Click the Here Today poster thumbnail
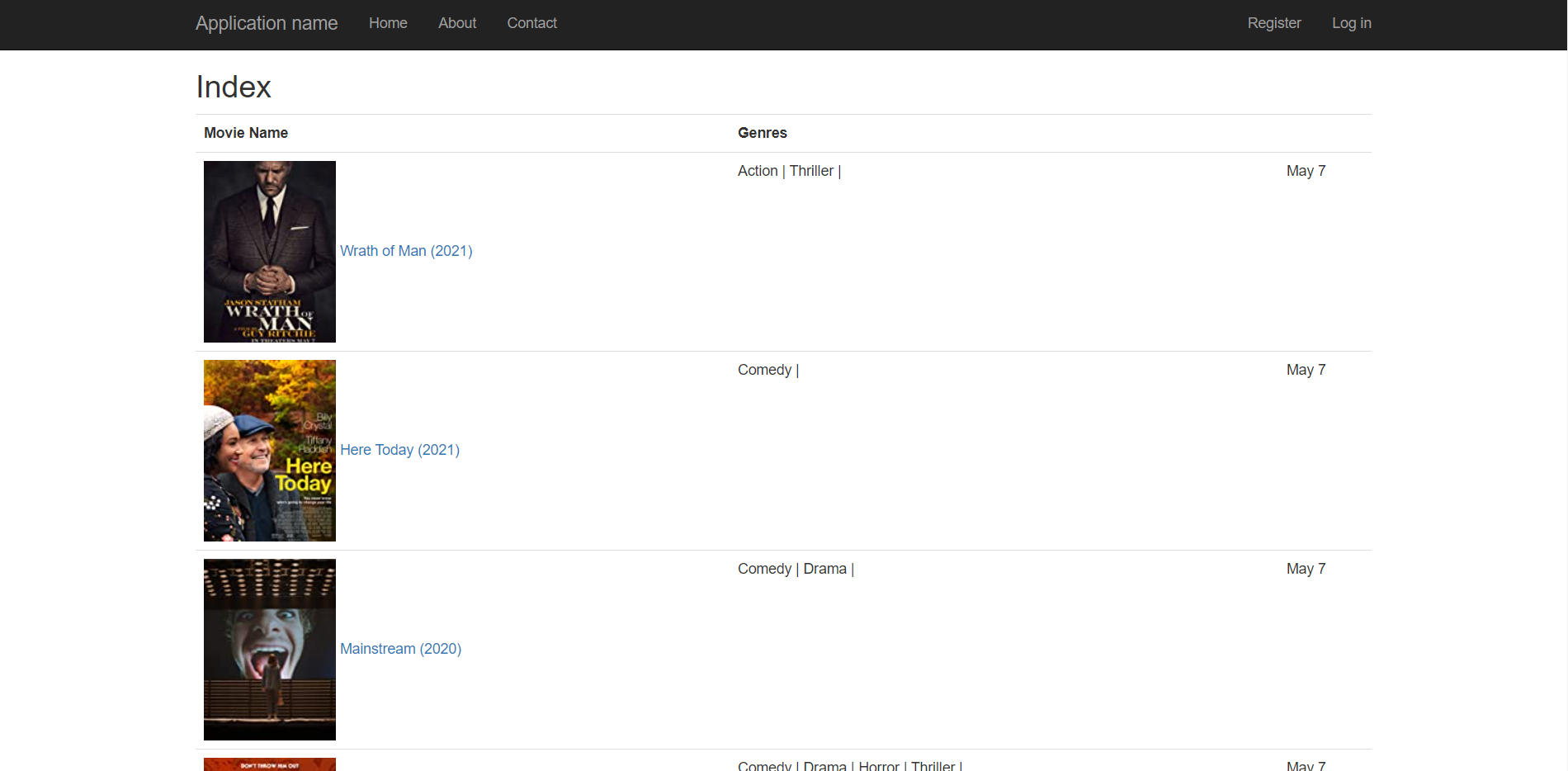Screen dimensions: 1568x771 coord(269,450)
